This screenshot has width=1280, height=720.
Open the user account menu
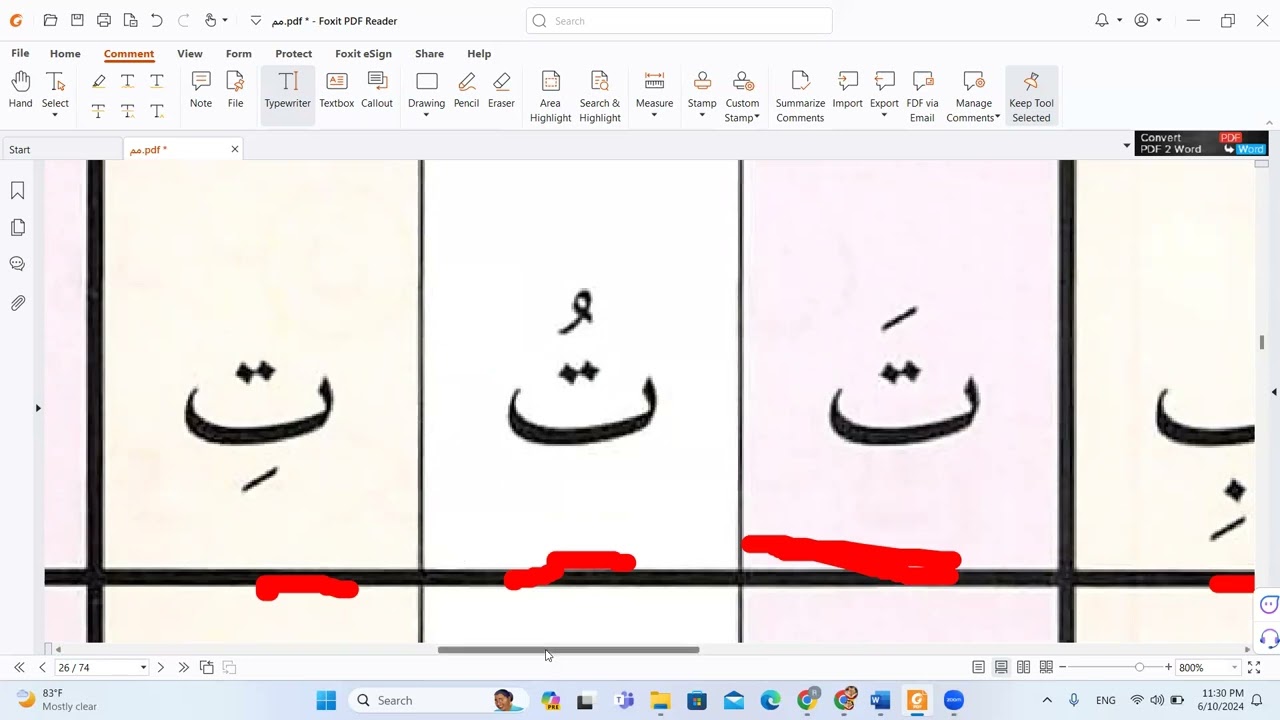(1141, 20)
